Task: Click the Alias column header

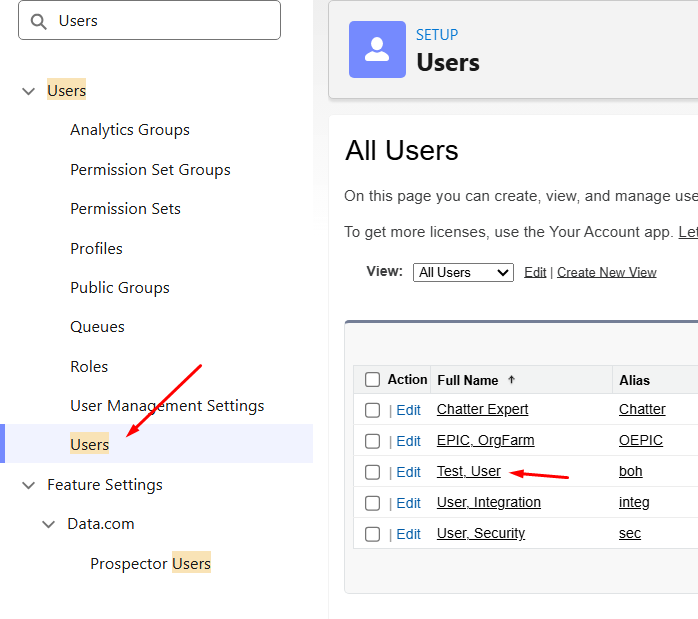Action: pyautogui.click(x=634, y=380)
